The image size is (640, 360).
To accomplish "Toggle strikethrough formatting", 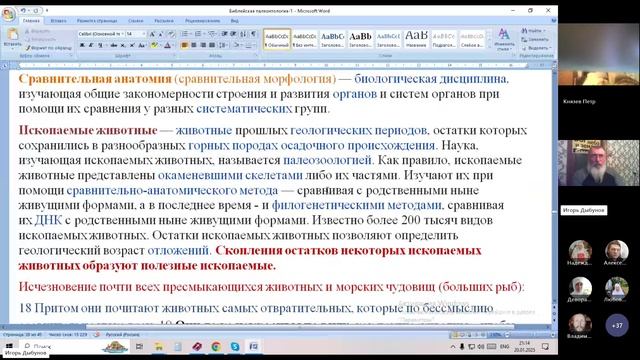I will [113, 45].
